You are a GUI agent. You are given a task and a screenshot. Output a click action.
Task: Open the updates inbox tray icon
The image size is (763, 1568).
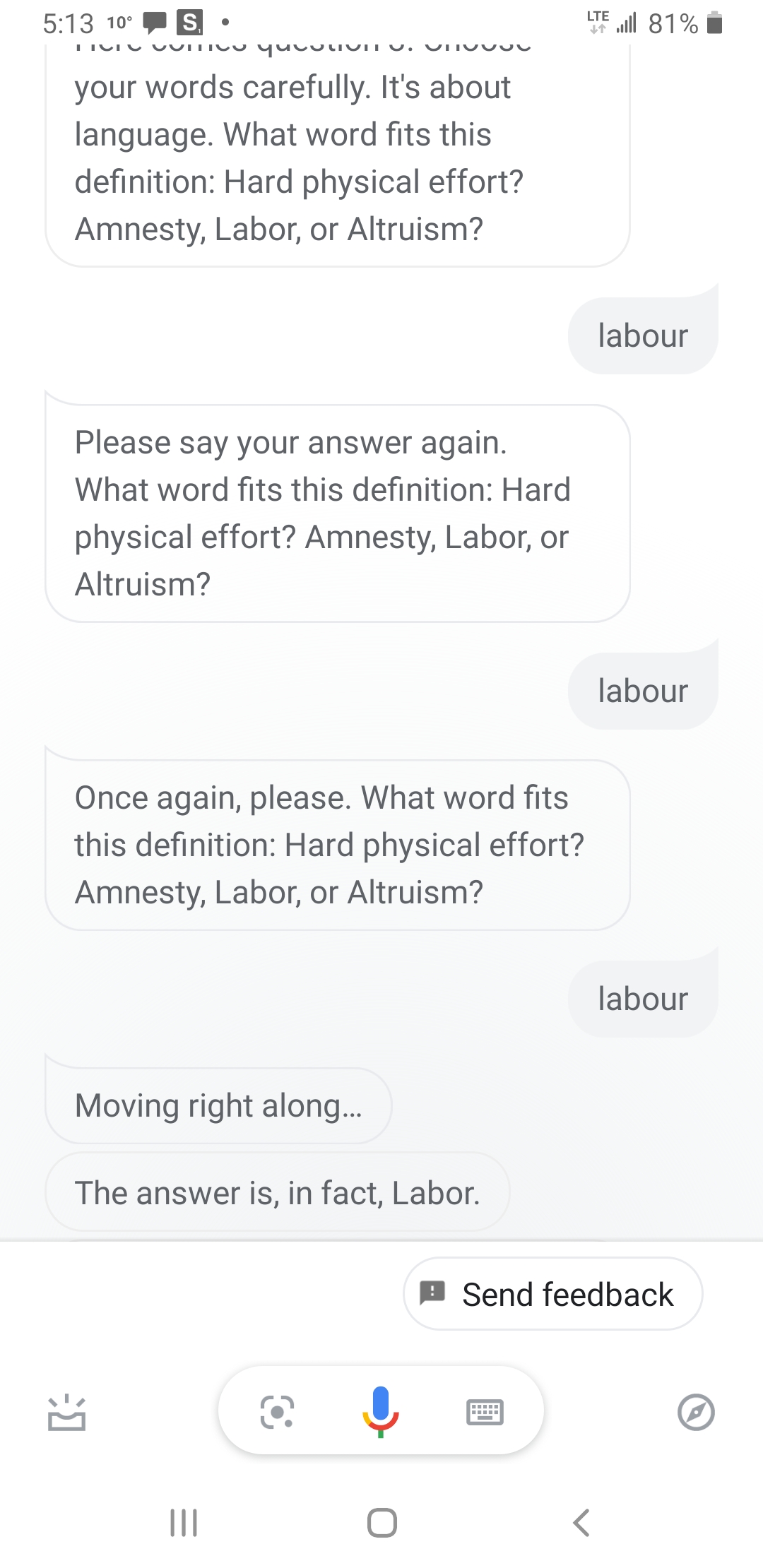(x=66, y=1413)
